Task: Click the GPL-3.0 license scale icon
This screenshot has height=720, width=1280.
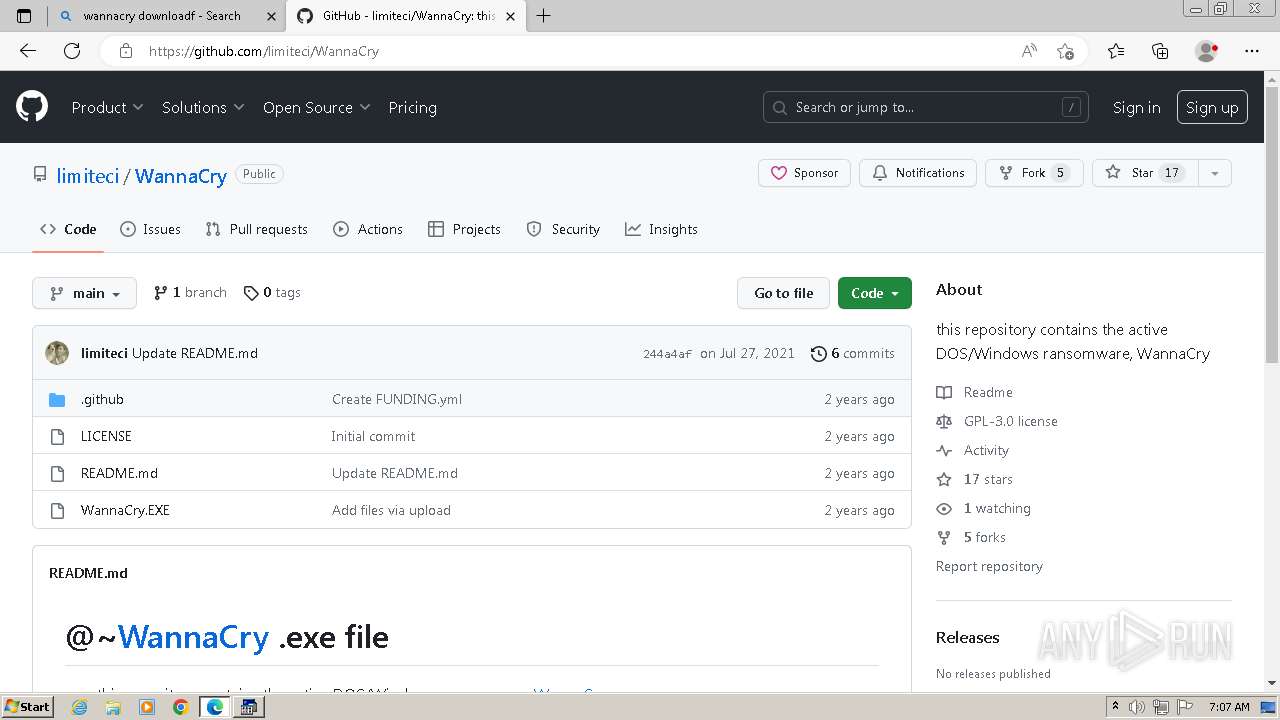Action: click(944, 421)
